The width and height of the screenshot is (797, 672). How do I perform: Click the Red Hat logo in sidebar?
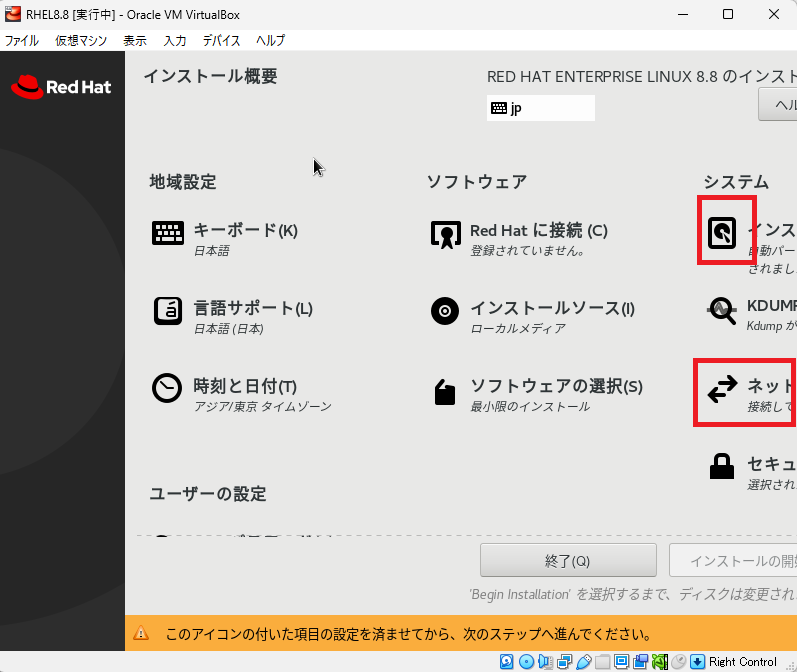pos(61,87)
